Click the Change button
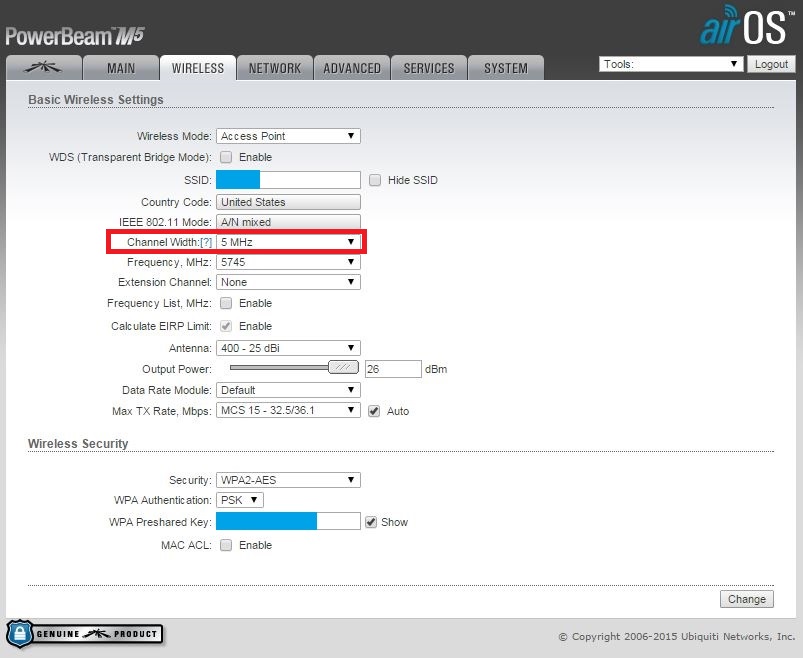This screenshot has width=803, height=658. pos(747,599)
